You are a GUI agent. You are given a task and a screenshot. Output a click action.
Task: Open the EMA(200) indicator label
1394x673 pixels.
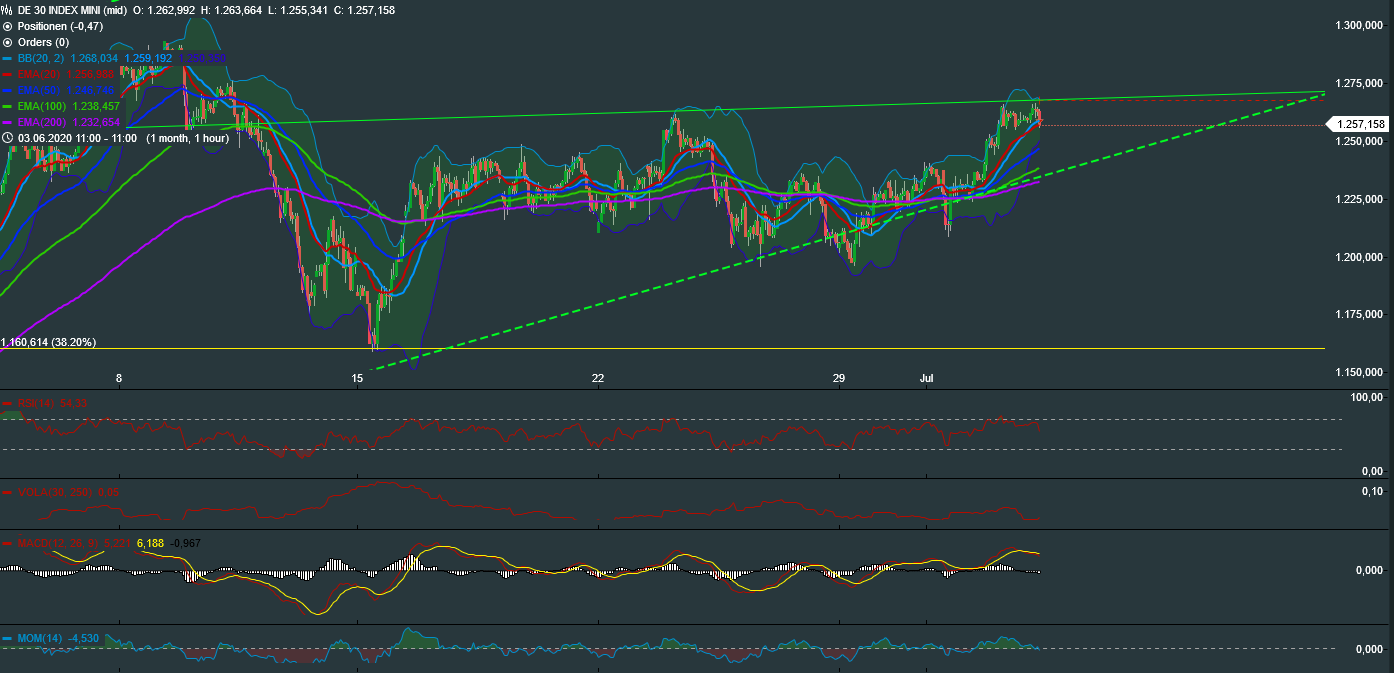[x=43, y=122]
